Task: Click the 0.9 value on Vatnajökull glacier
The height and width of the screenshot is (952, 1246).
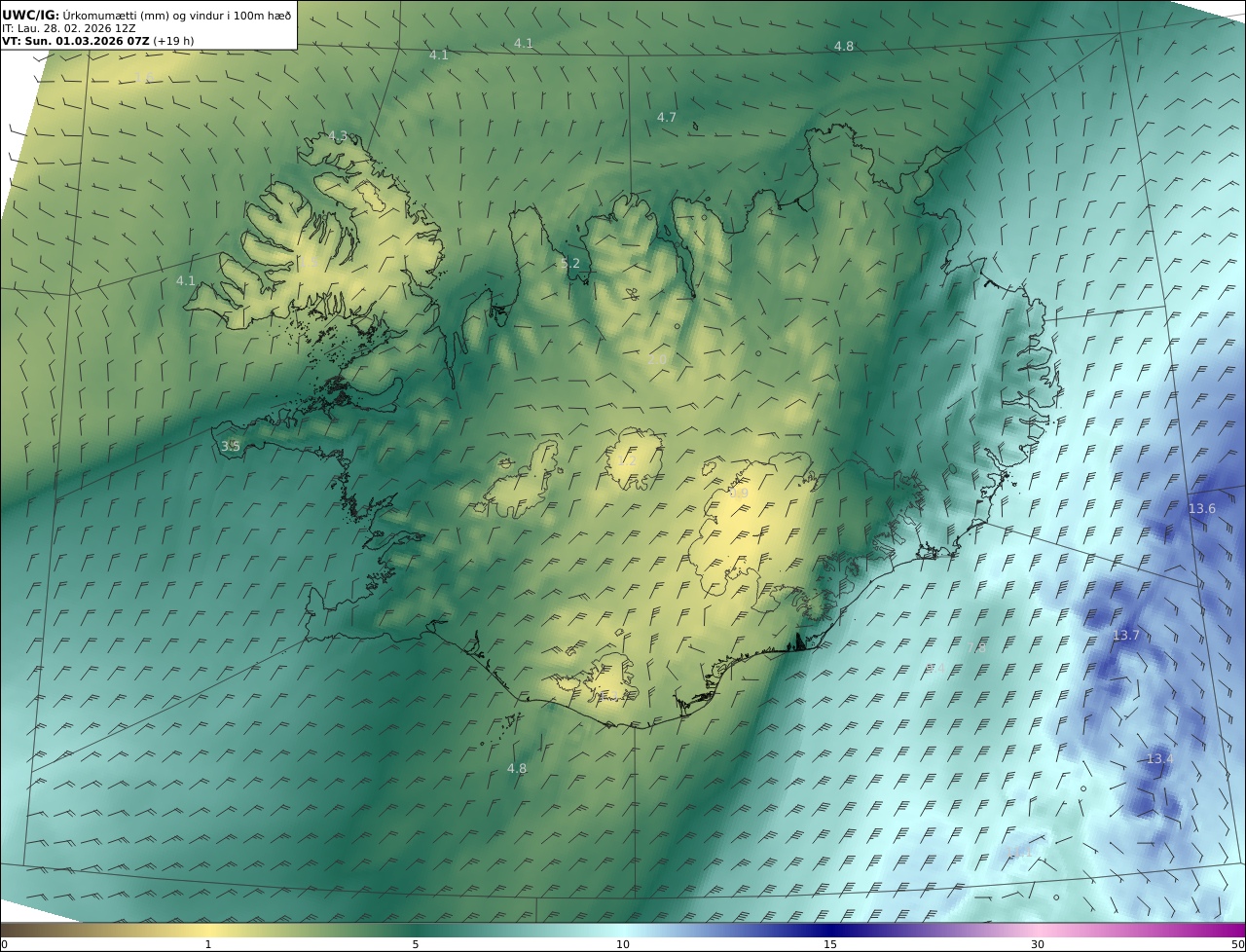Action: tap(739, 494)
